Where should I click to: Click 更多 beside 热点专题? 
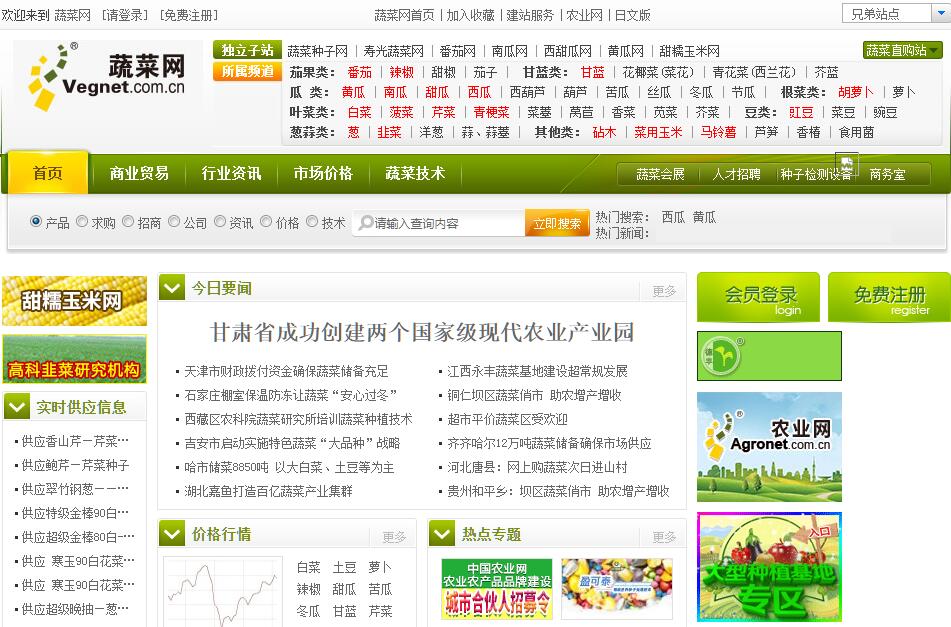[664, 537]
